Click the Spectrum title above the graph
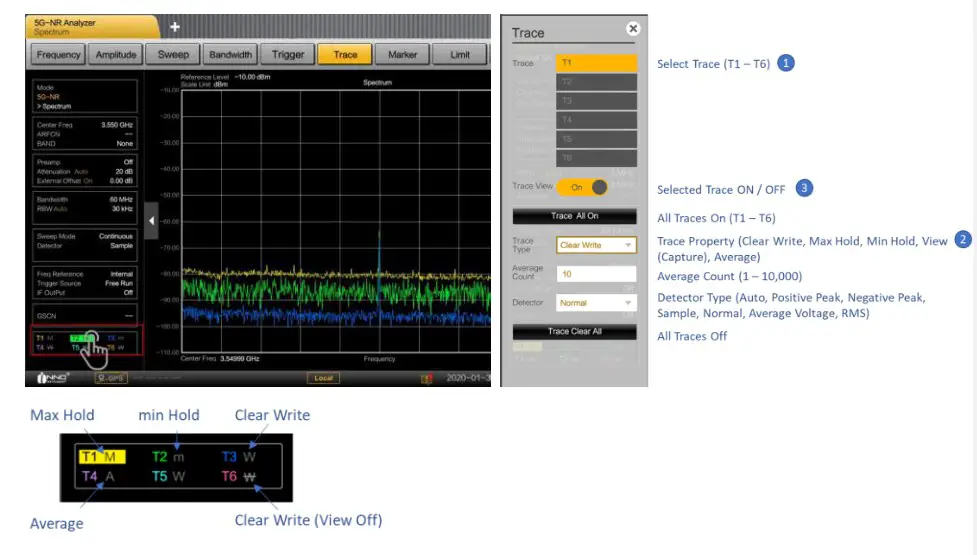 click(x=378, y=82)
